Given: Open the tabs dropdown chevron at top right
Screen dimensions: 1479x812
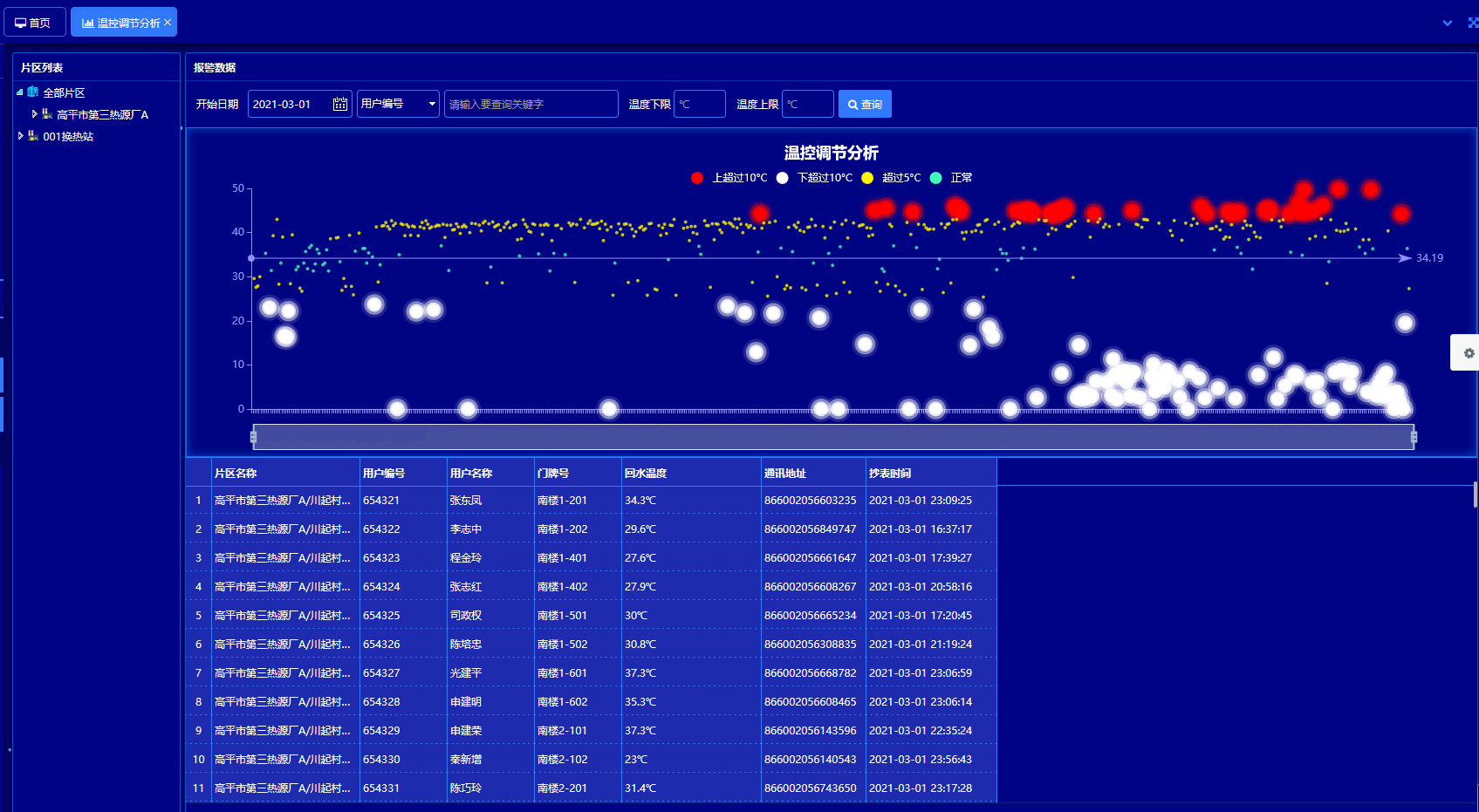Looking at the screenshot, I should [x=1448, y=24].
